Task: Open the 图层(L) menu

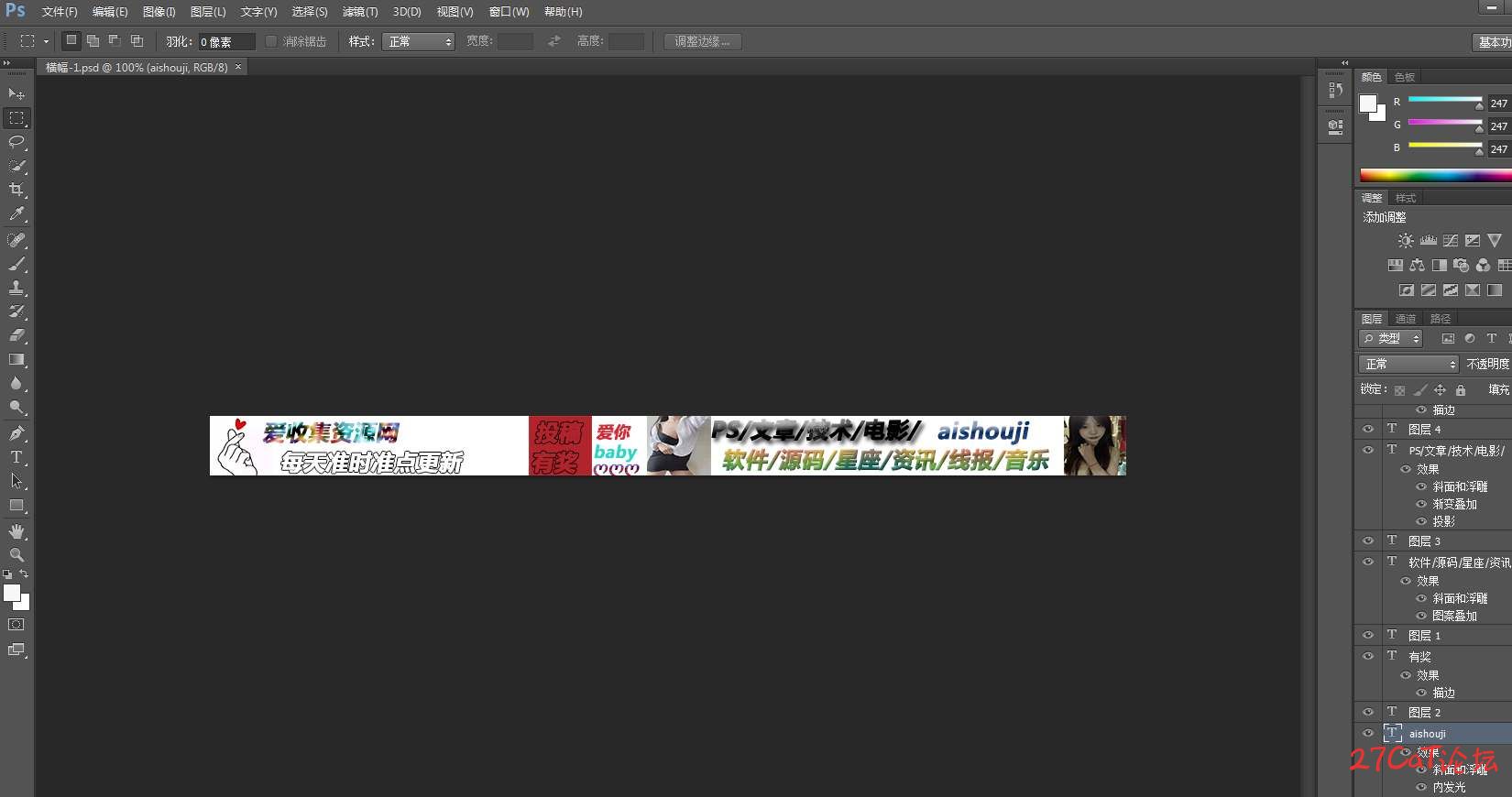Action: (x=208, y=12)
